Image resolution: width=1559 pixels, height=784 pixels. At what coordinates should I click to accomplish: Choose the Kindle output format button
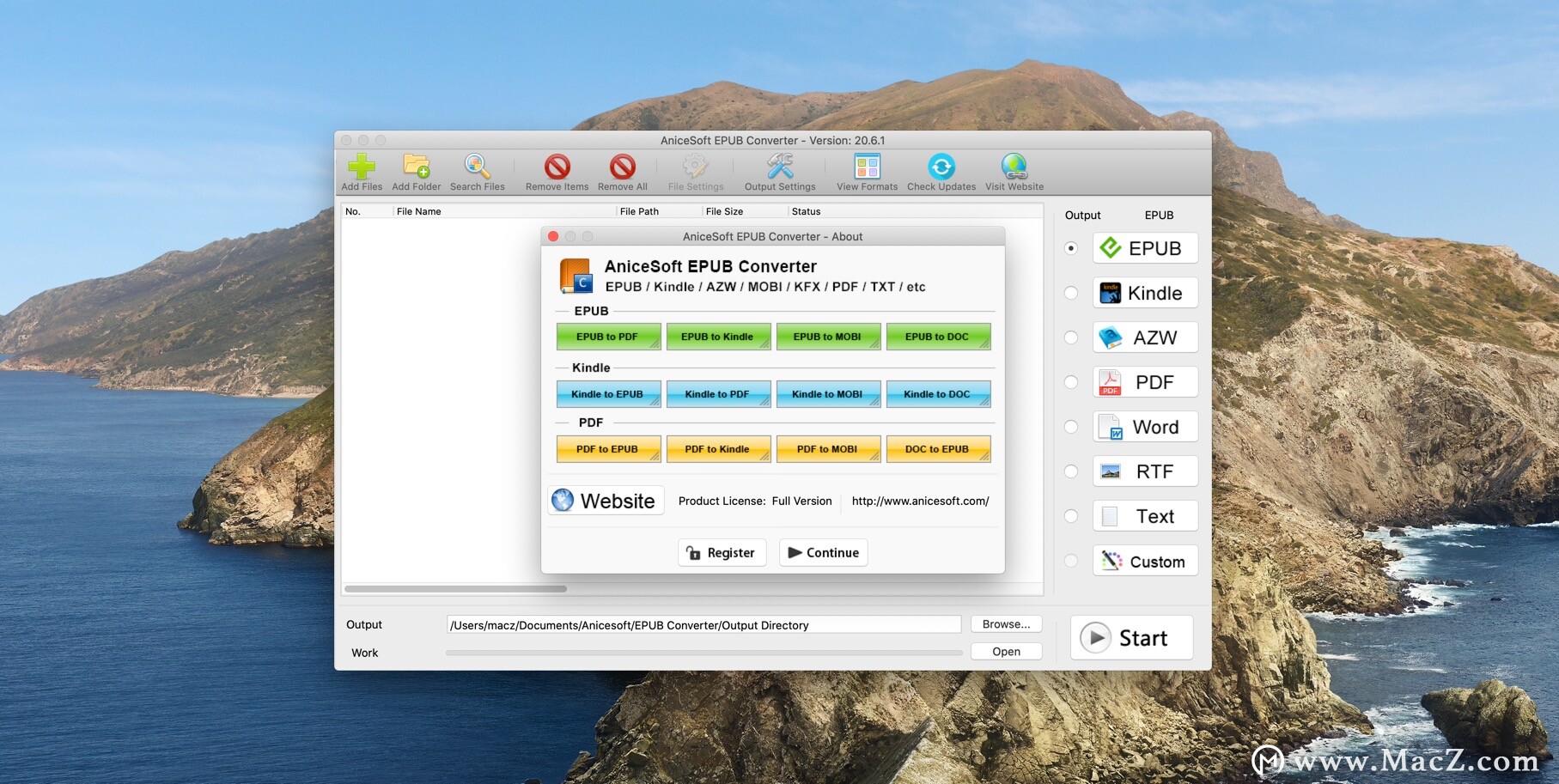[x=1145, y=293]
